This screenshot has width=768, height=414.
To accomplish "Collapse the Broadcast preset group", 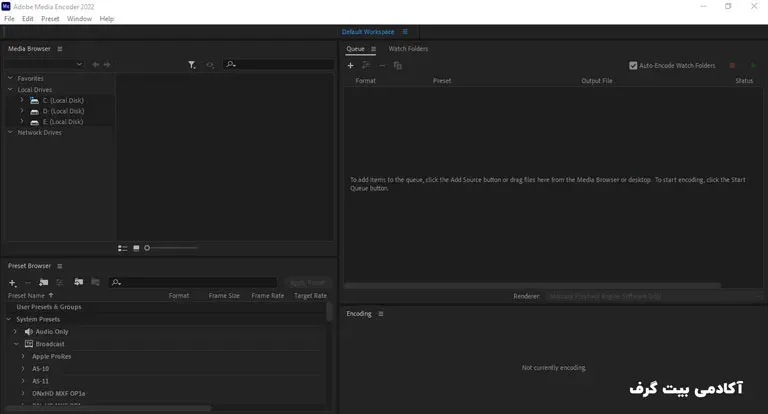I will (16, 344).
